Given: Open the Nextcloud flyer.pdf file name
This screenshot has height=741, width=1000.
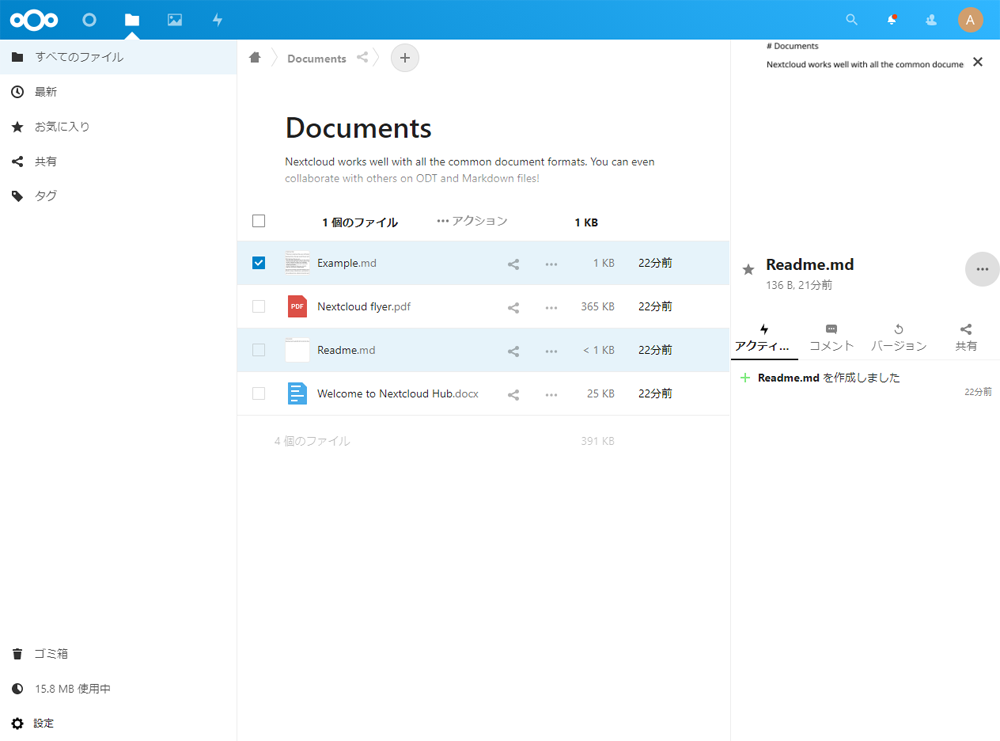Looking at the screenshot, I should 364,306.
